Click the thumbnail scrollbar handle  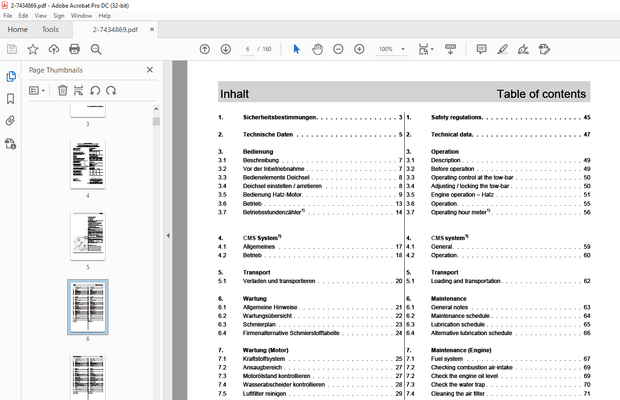(156, 121)
